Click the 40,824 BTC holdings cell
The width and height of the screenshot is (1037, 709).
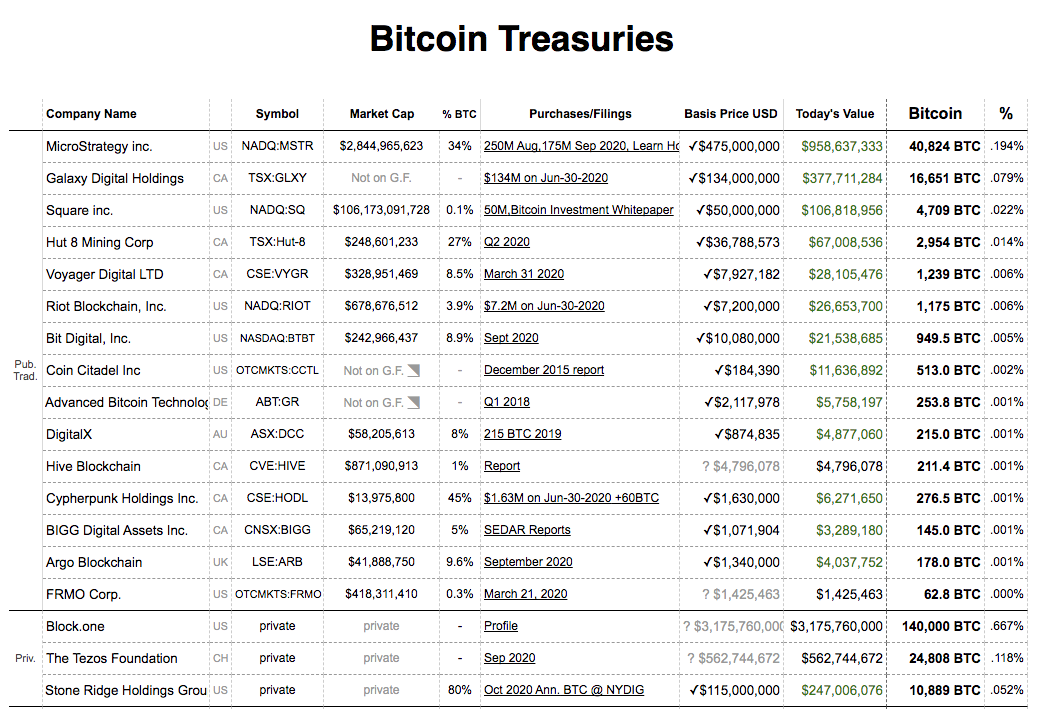[x=944, y=146]
